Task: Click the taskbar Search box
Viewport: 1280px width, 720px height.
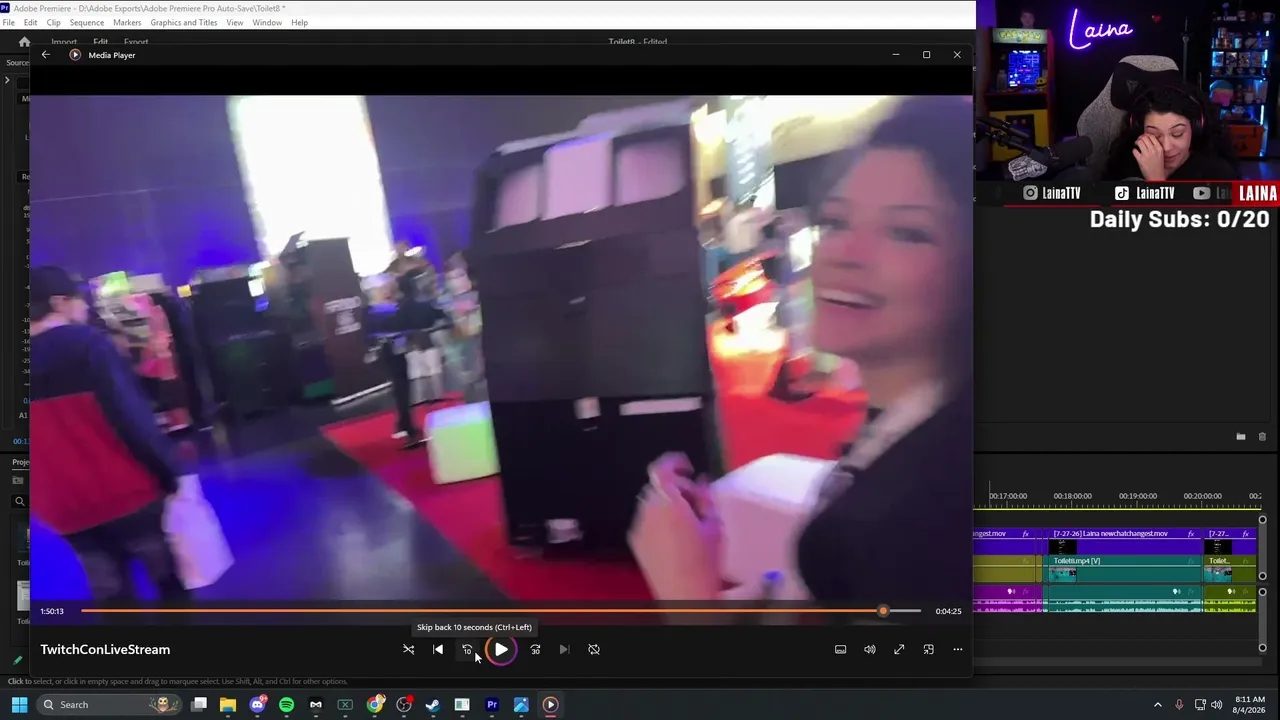Action: tap(108, 705)
